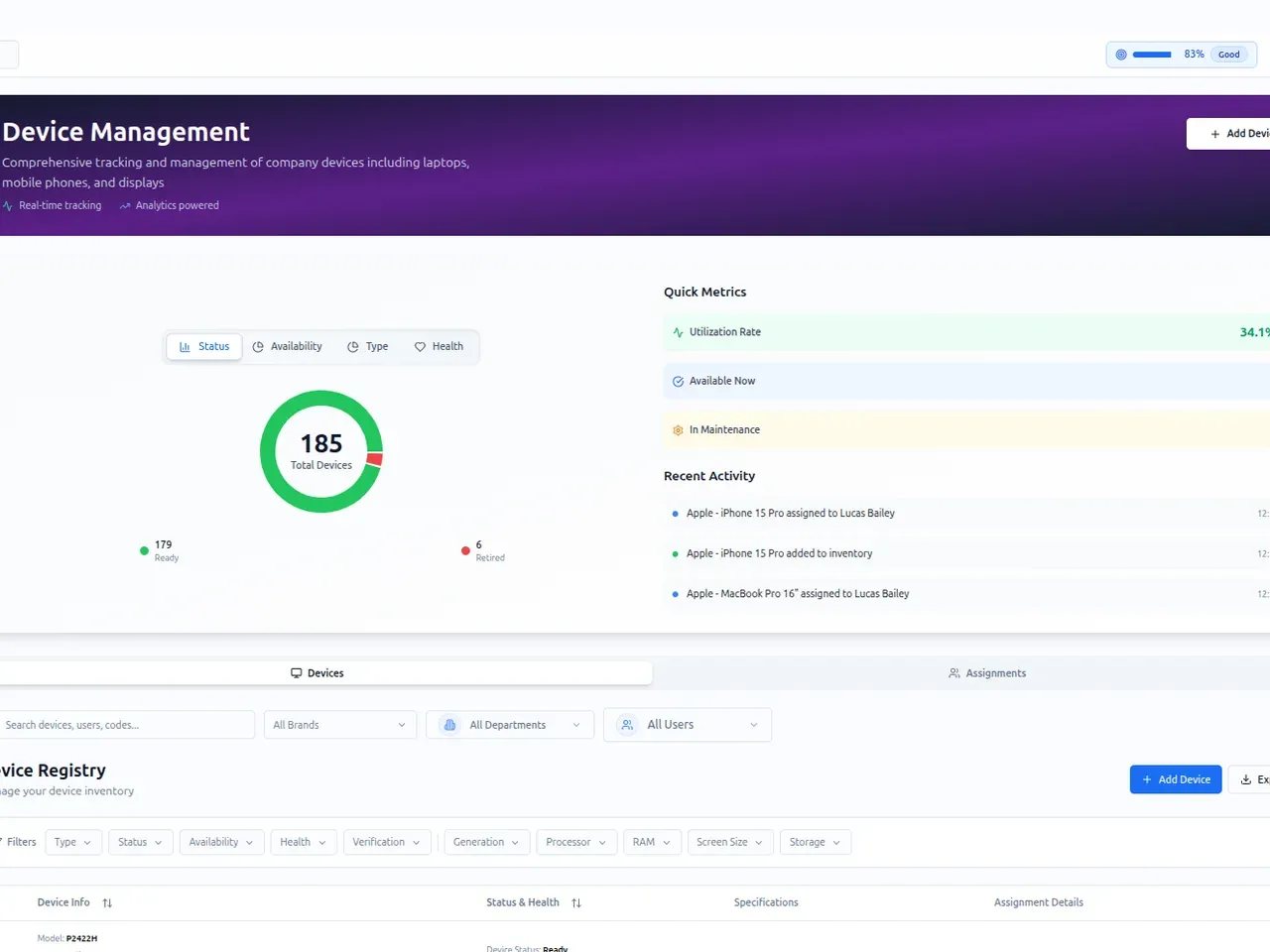
Task: Select the Type chart tab above the donut
Action: tap(368, 347)
